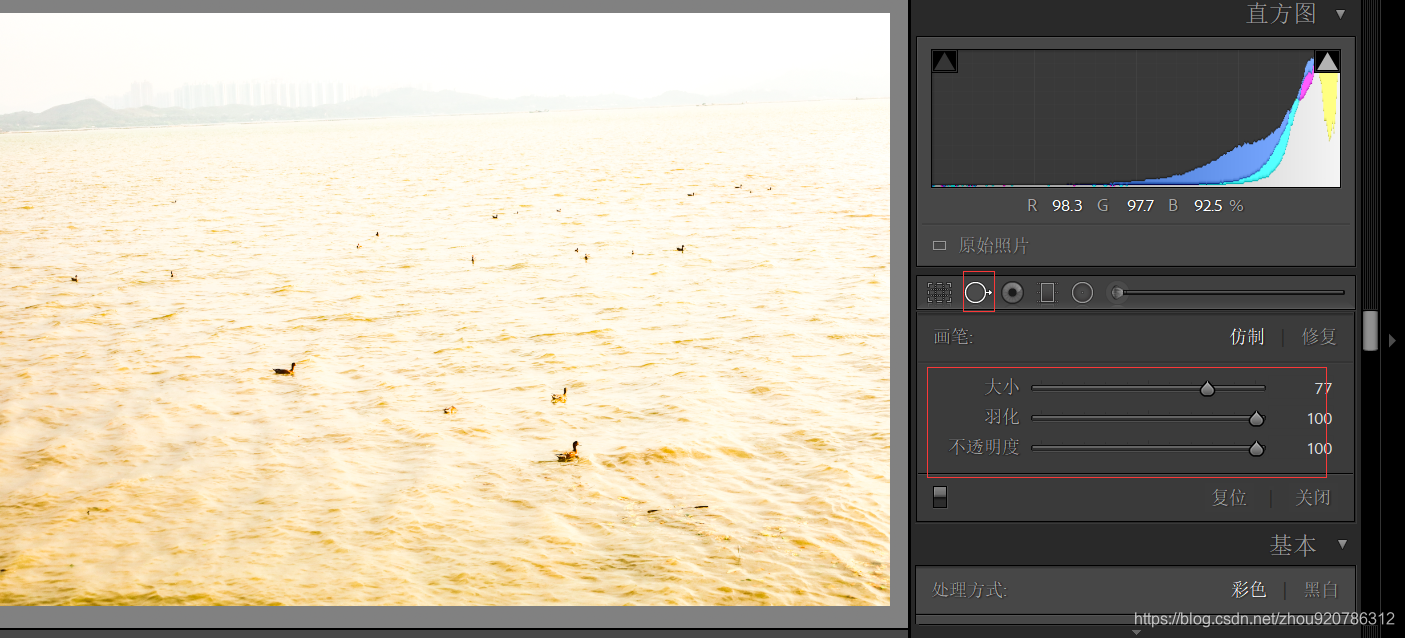Image resolution: width=1405 pixels, height=638 pixels.
Task: Collapse the 基本 panel
Action: [x=1342, y=545]
